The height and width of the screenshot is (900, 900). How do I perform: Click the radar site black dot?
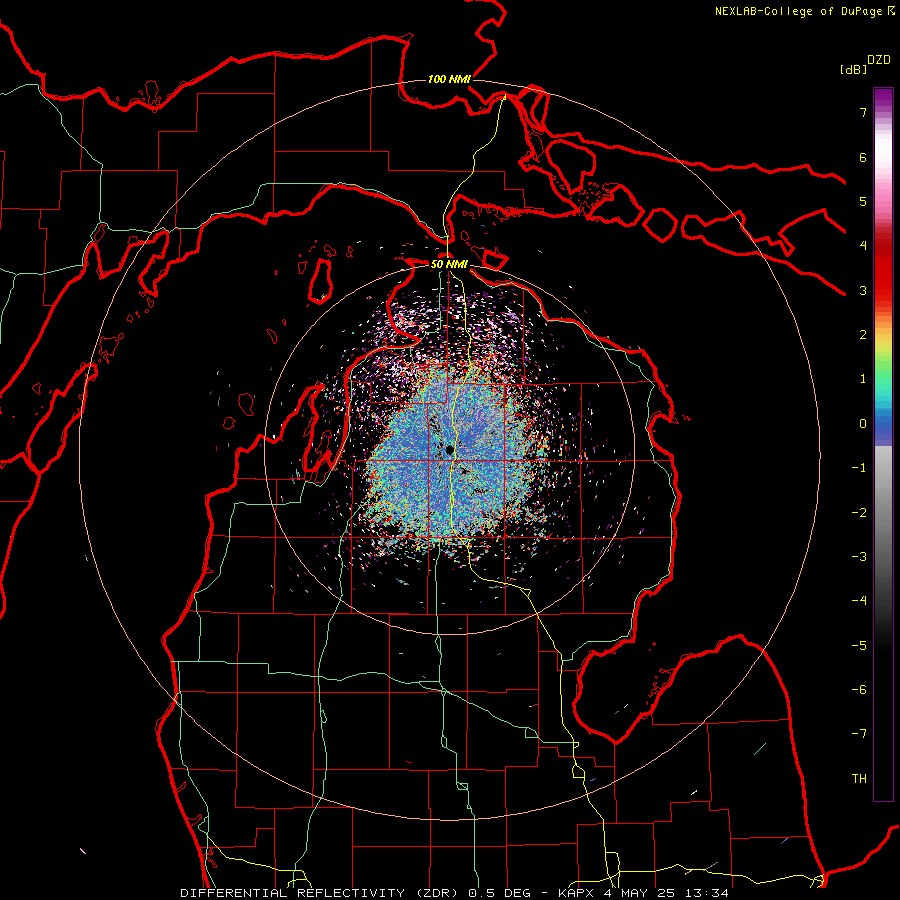click(x=449, y=450)
